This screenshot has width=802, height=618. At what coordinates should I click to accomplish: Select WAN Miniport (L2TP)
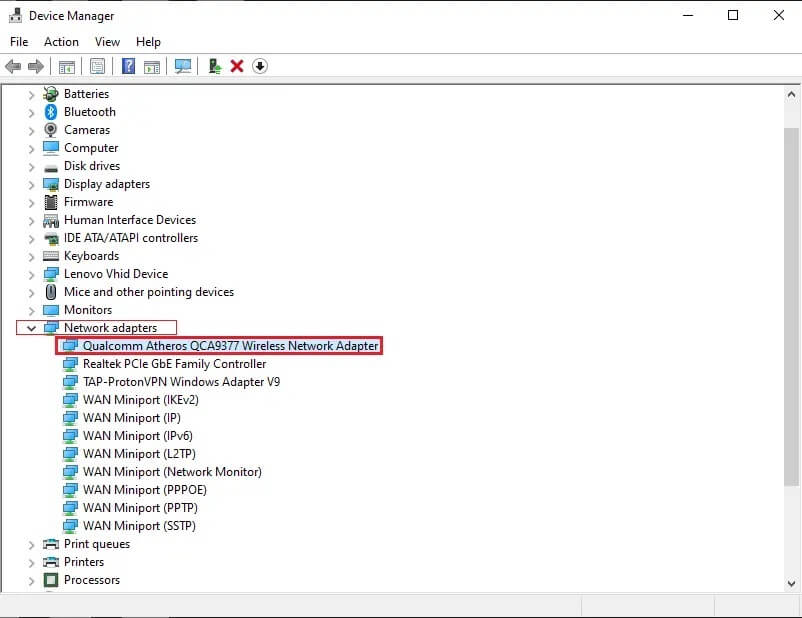tap(139, 454)
